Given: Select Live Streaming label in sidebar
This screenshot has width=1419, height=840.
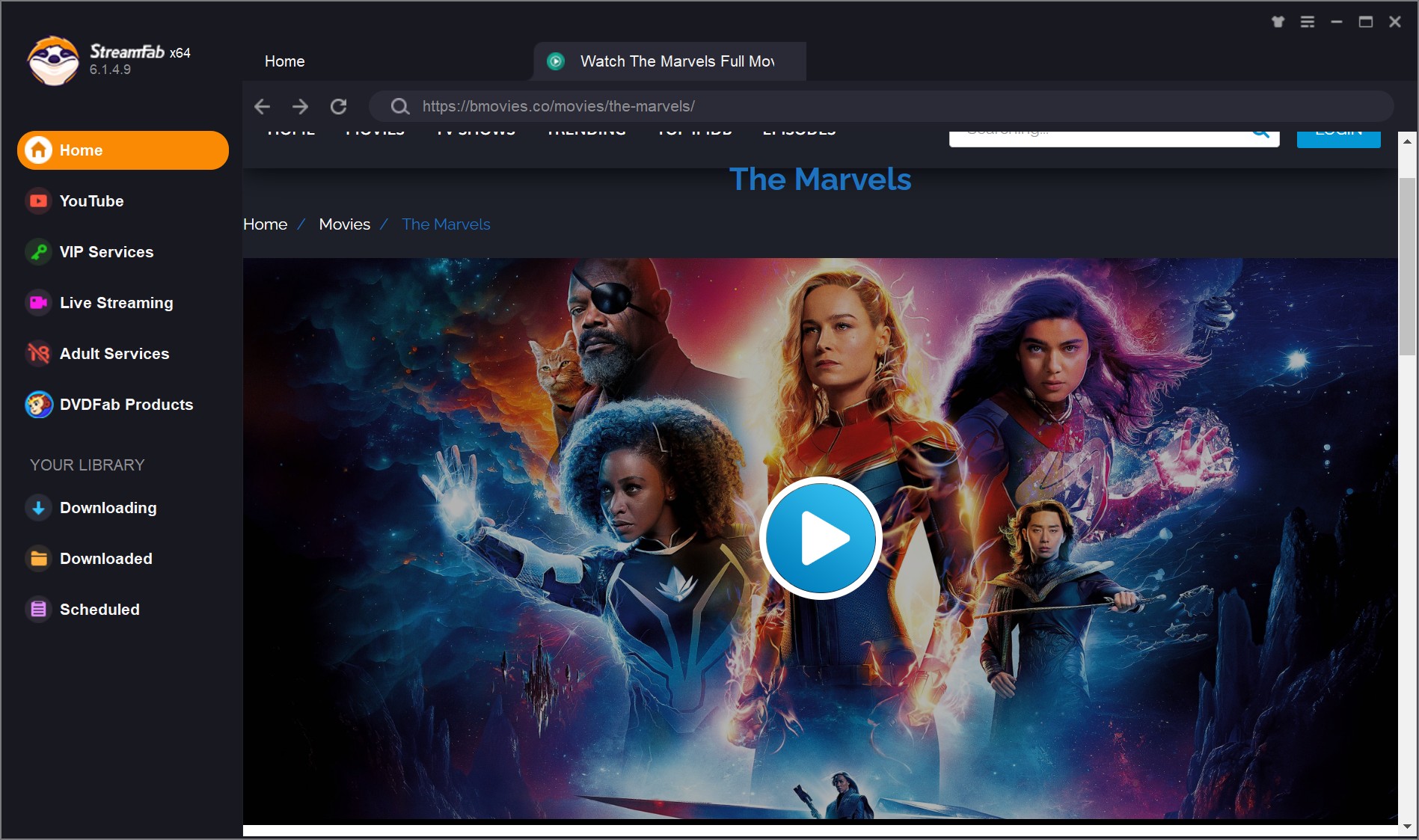Looking at the screenshot, I should 117,303.
